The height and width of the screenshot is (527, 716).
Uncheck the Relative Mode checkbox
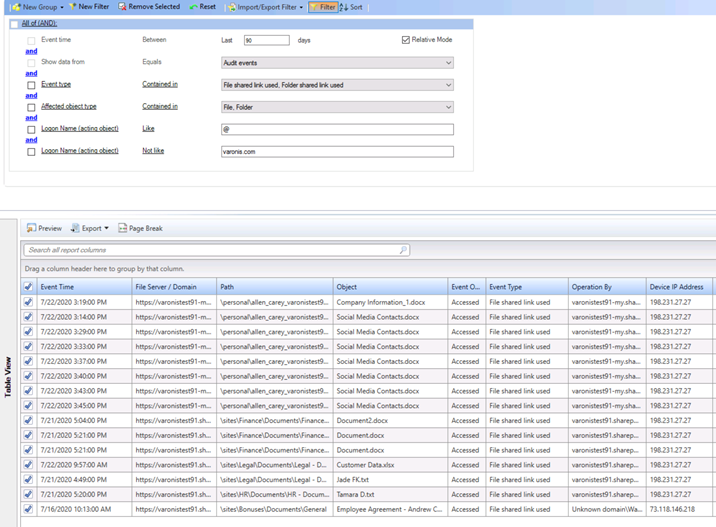pos(406,40)
